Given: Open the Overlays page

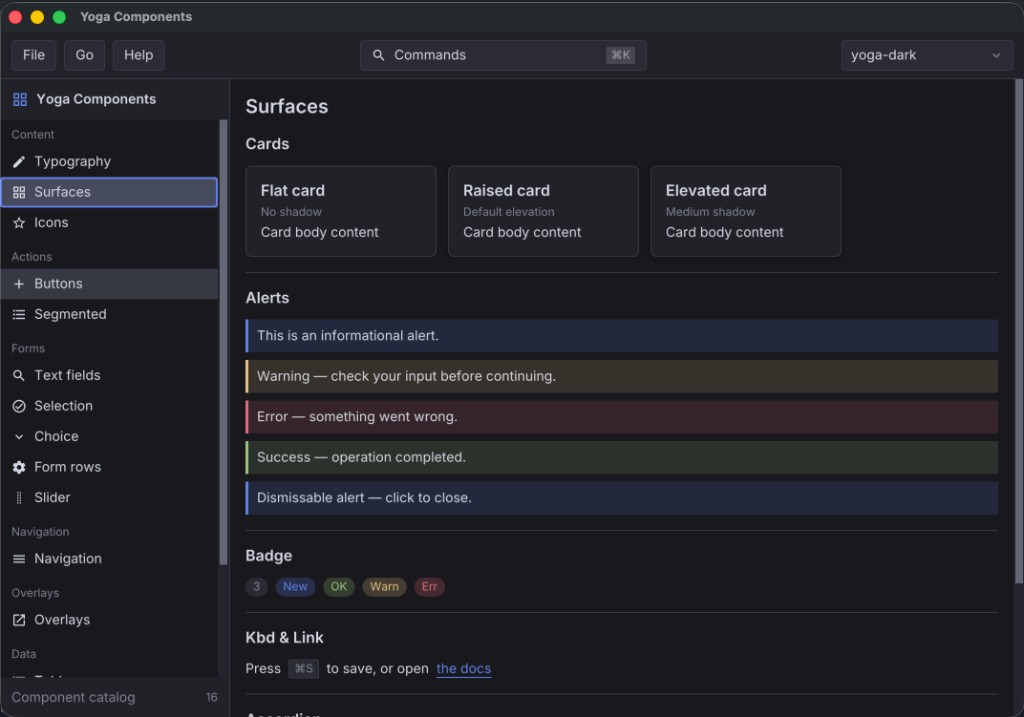Looking at the screenshot, I should pyautogui.click(x=109, y=620).
